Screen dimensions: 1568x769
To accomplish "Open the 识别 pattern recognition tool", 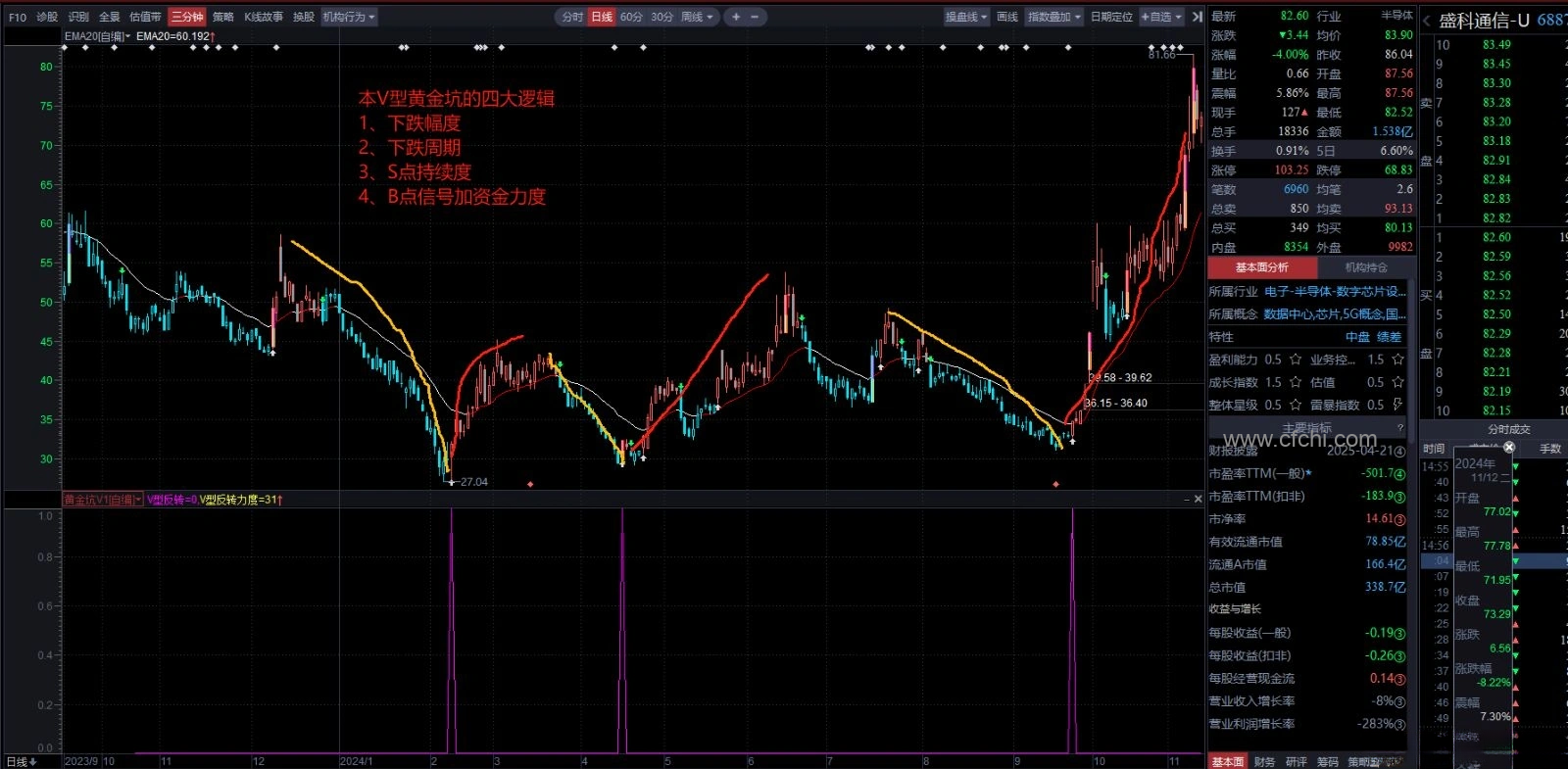I will click(78, 17).
